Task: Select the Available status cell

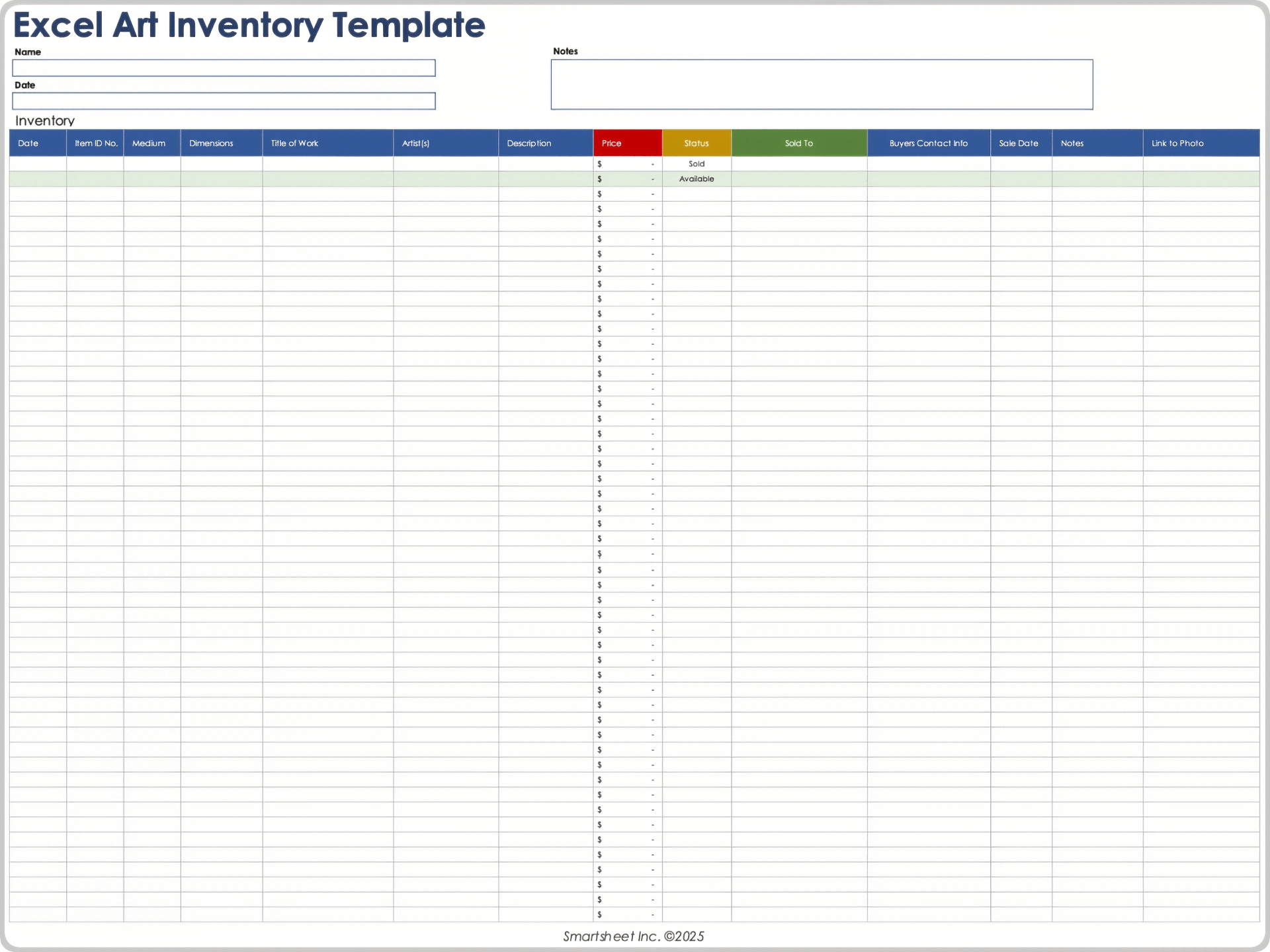Action: coord(696,178)
